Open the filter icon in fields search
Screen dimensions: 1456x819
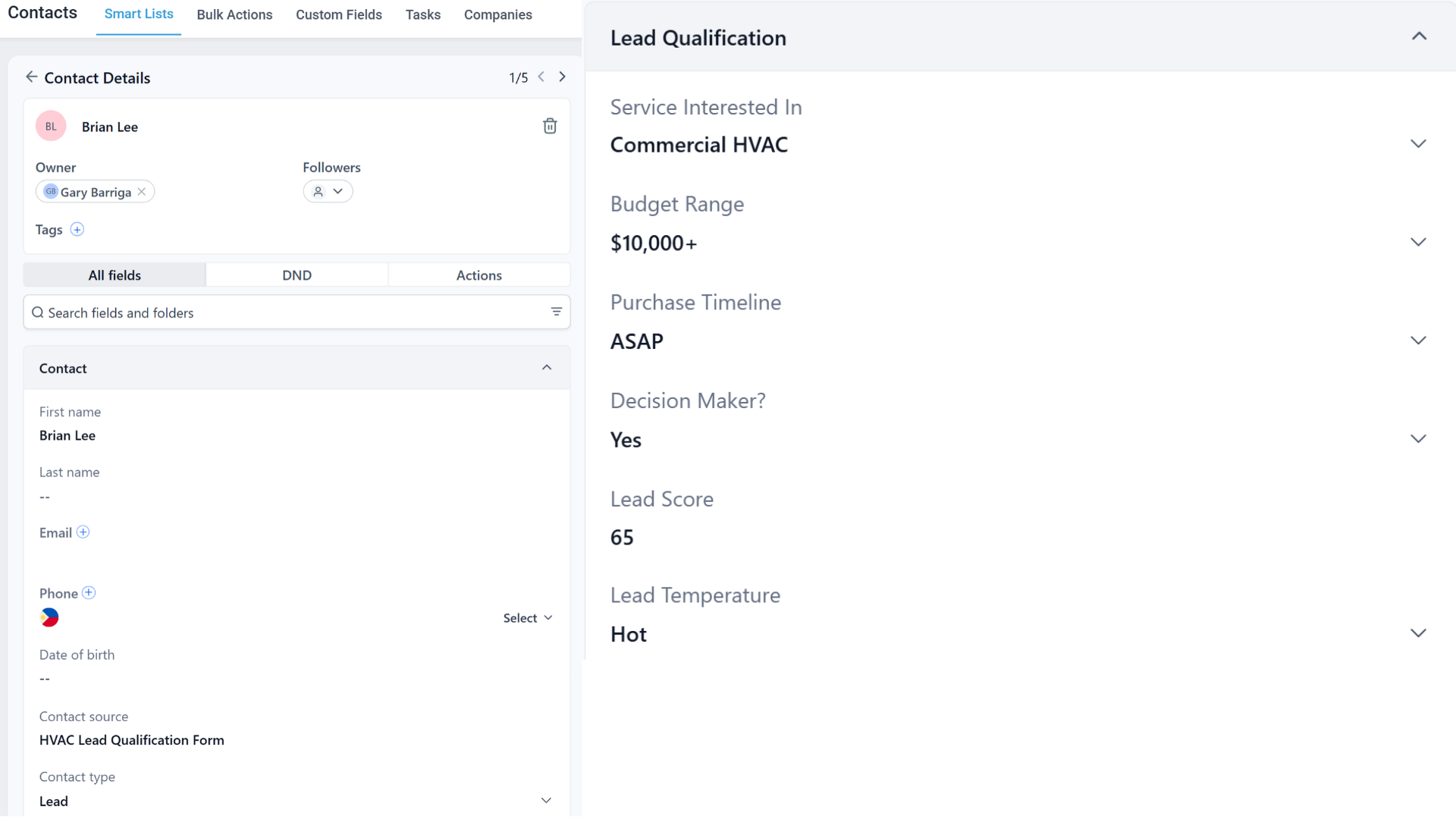point(556,312)
